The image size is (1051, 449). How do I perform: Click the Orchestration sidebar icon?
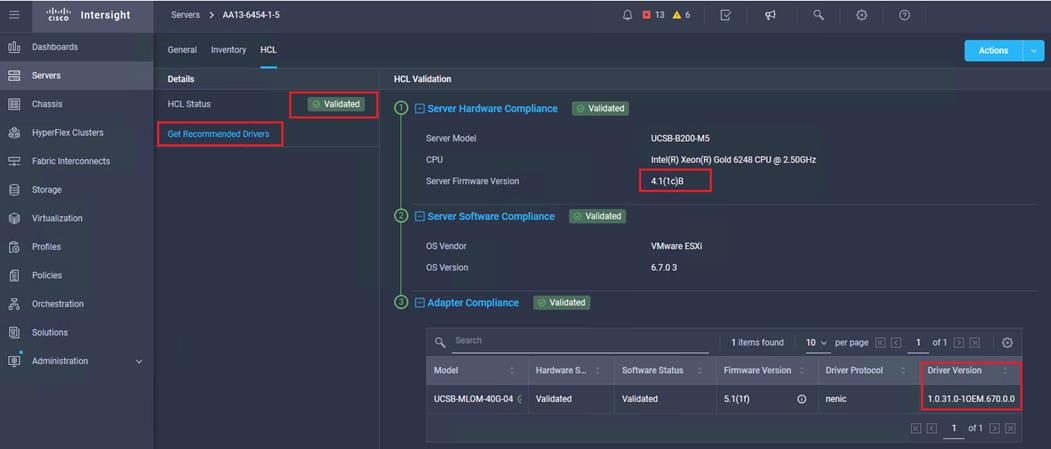coord(13,304)
